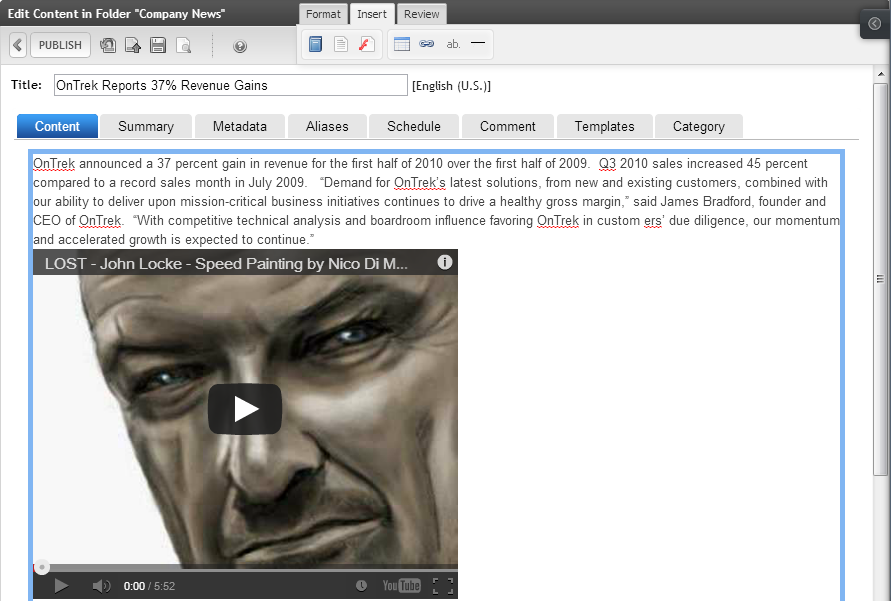Click the video info 'i' icon
This screenshot has height=601, width=891.
[445, 262]
